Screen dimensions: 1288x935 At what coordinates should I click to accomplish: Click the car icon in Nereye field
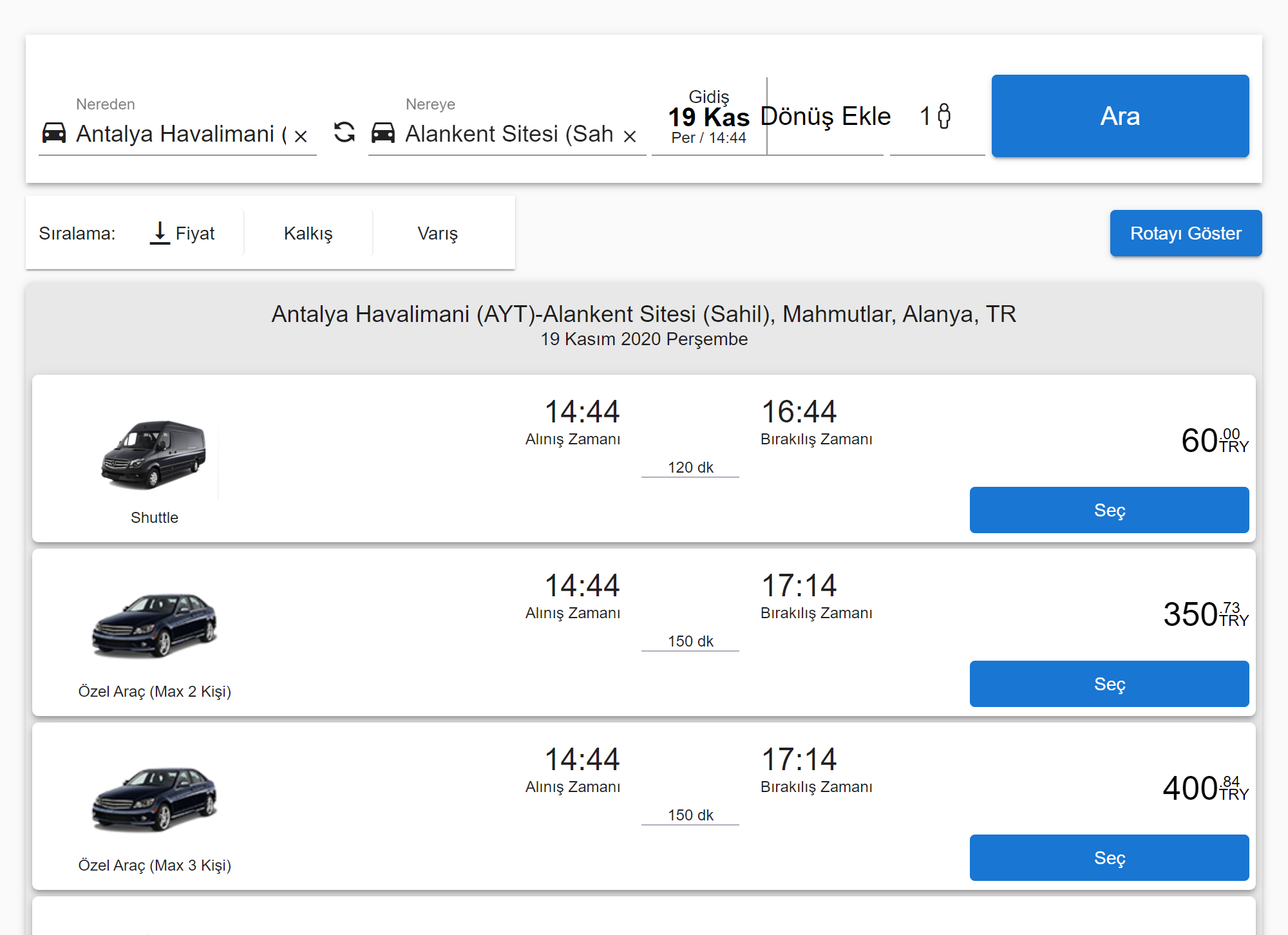pos(383,133)
